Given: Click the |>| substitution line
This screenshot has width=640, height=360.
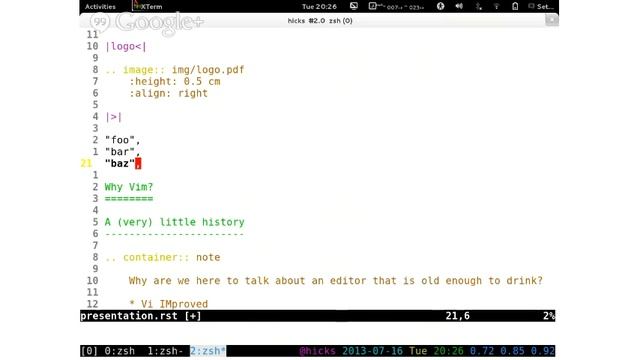Looking at the screenshot, I should point(113,117).
